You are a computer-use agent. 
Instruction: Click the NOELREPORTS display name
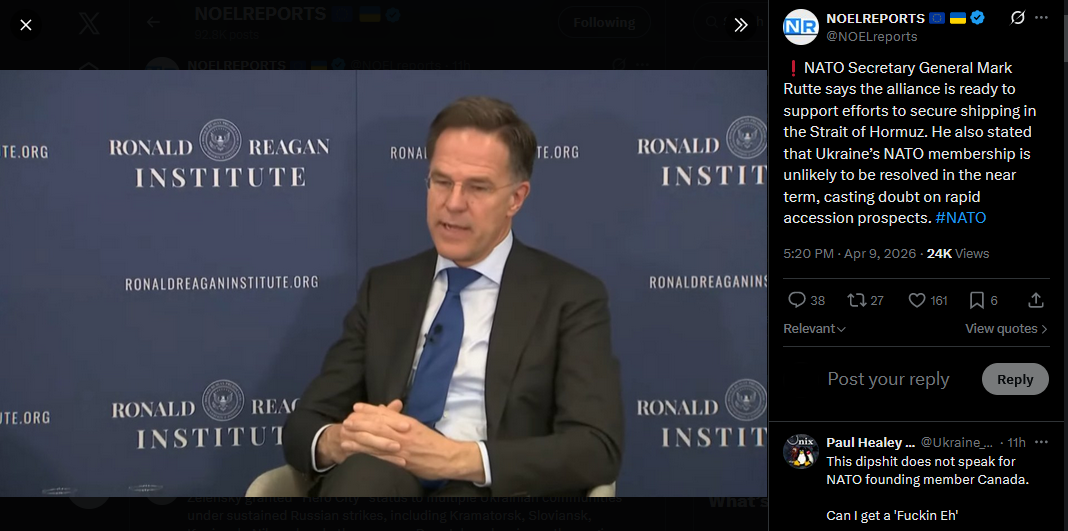[x=875, y=18]
